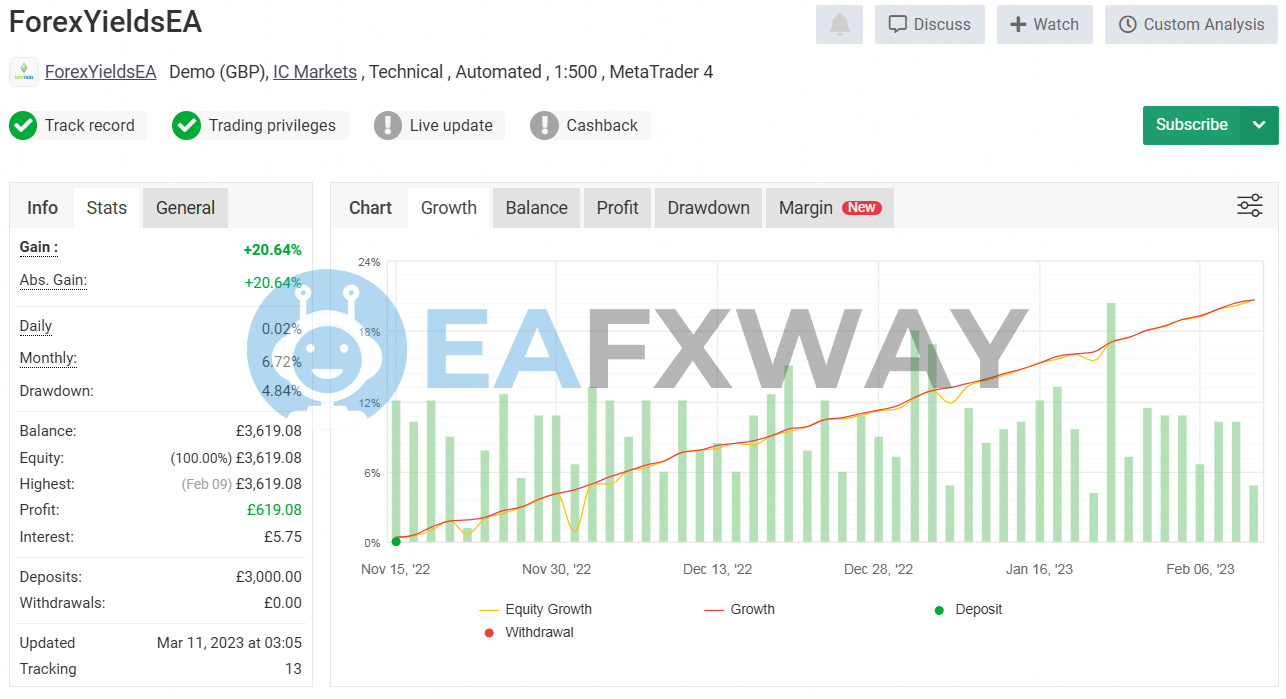The width and height of the screenshot is (1286, 699).
Task: Click the green deposit marker on chart
Action: [x=396, y=542]
